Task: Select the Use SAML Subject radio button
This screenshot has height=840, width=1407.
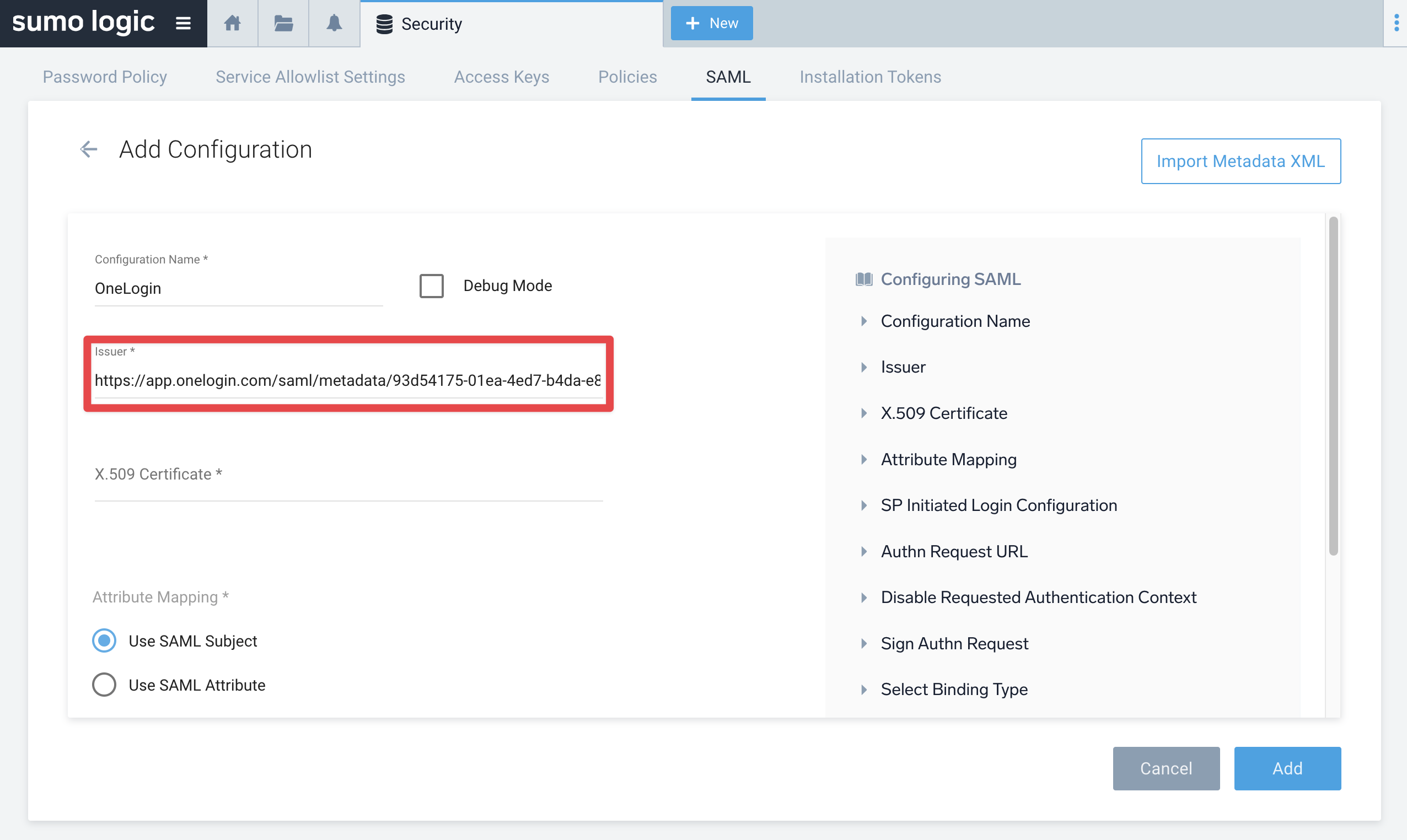Action: (104, 641)
